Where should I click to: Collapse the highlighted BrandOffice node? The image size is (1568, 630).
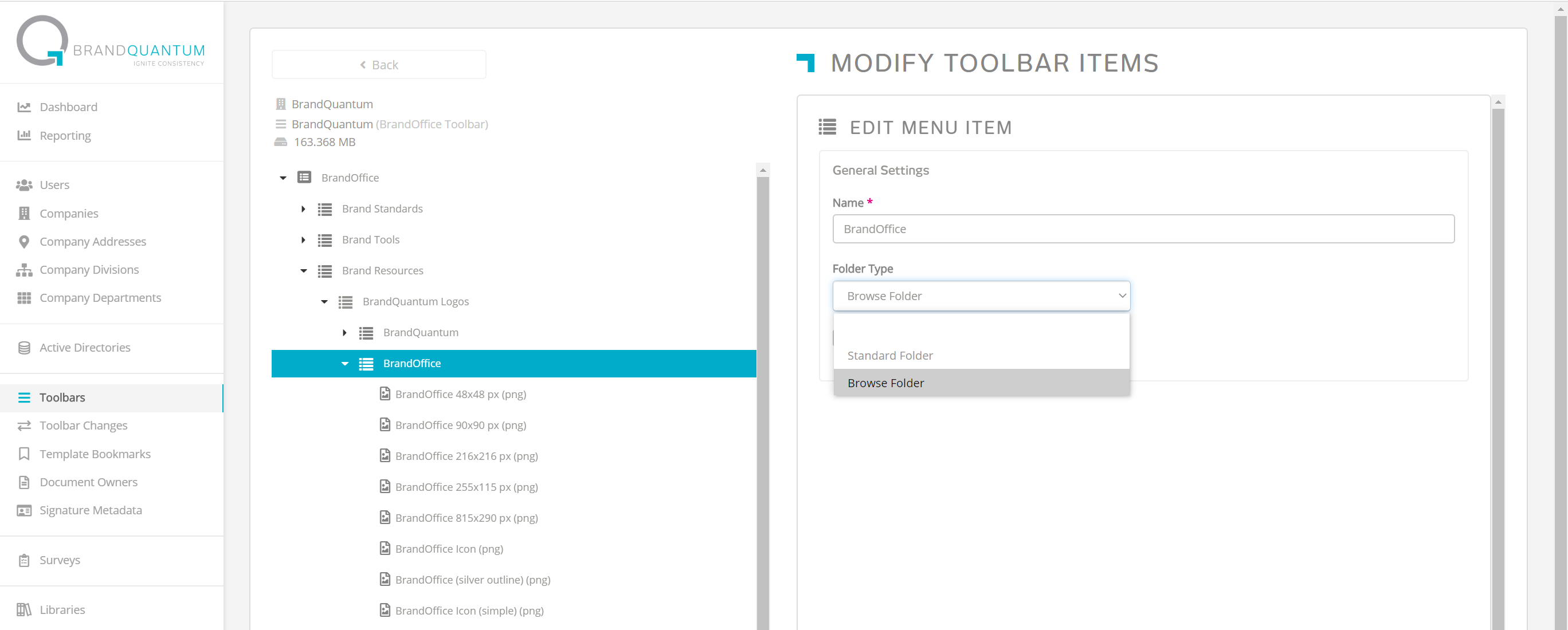pyautogui.click(x=344, y=364)
